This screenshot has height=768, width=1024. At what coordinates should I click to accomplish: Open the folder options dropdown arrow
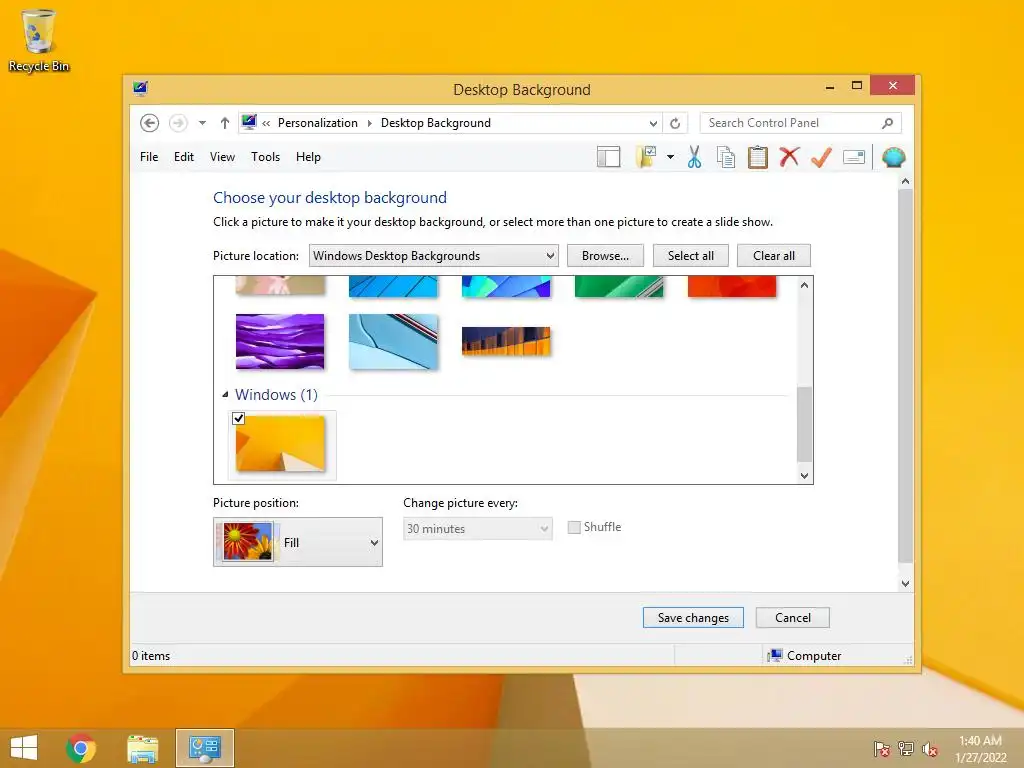[x=670, y=157]
